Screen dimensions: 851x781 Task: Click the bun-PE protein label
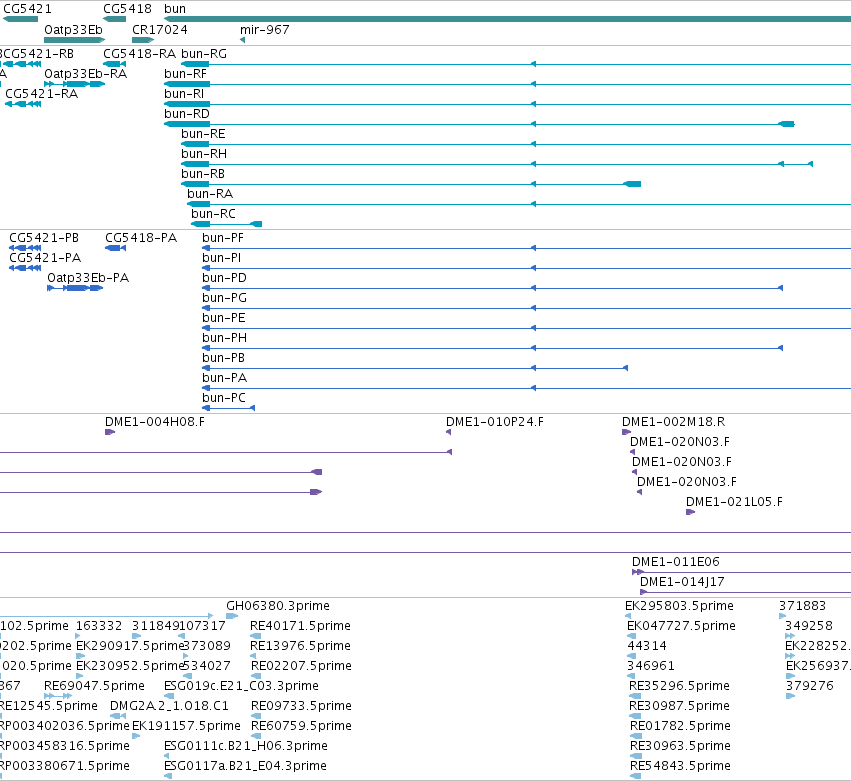pos(224,318)
